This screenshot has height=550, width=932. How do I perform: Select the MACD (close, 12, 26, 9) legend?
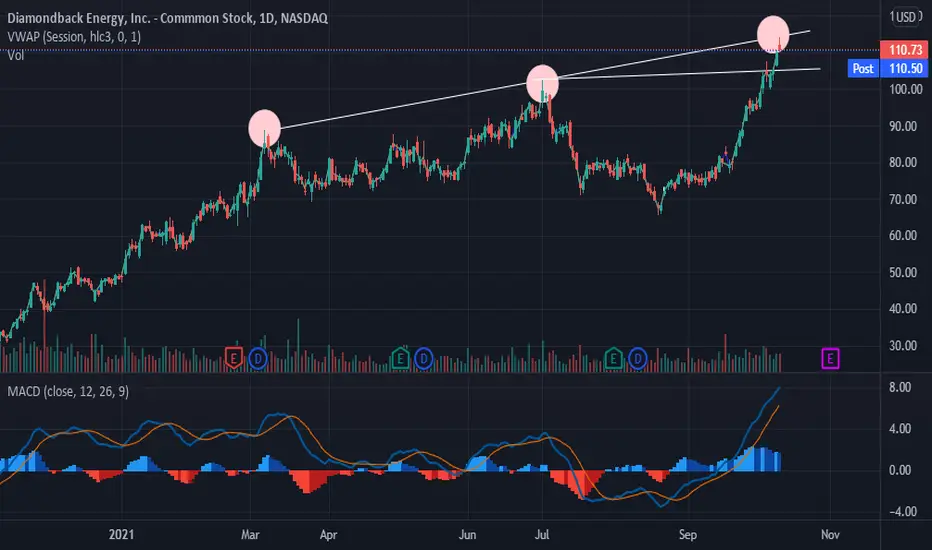click(68, 391)
